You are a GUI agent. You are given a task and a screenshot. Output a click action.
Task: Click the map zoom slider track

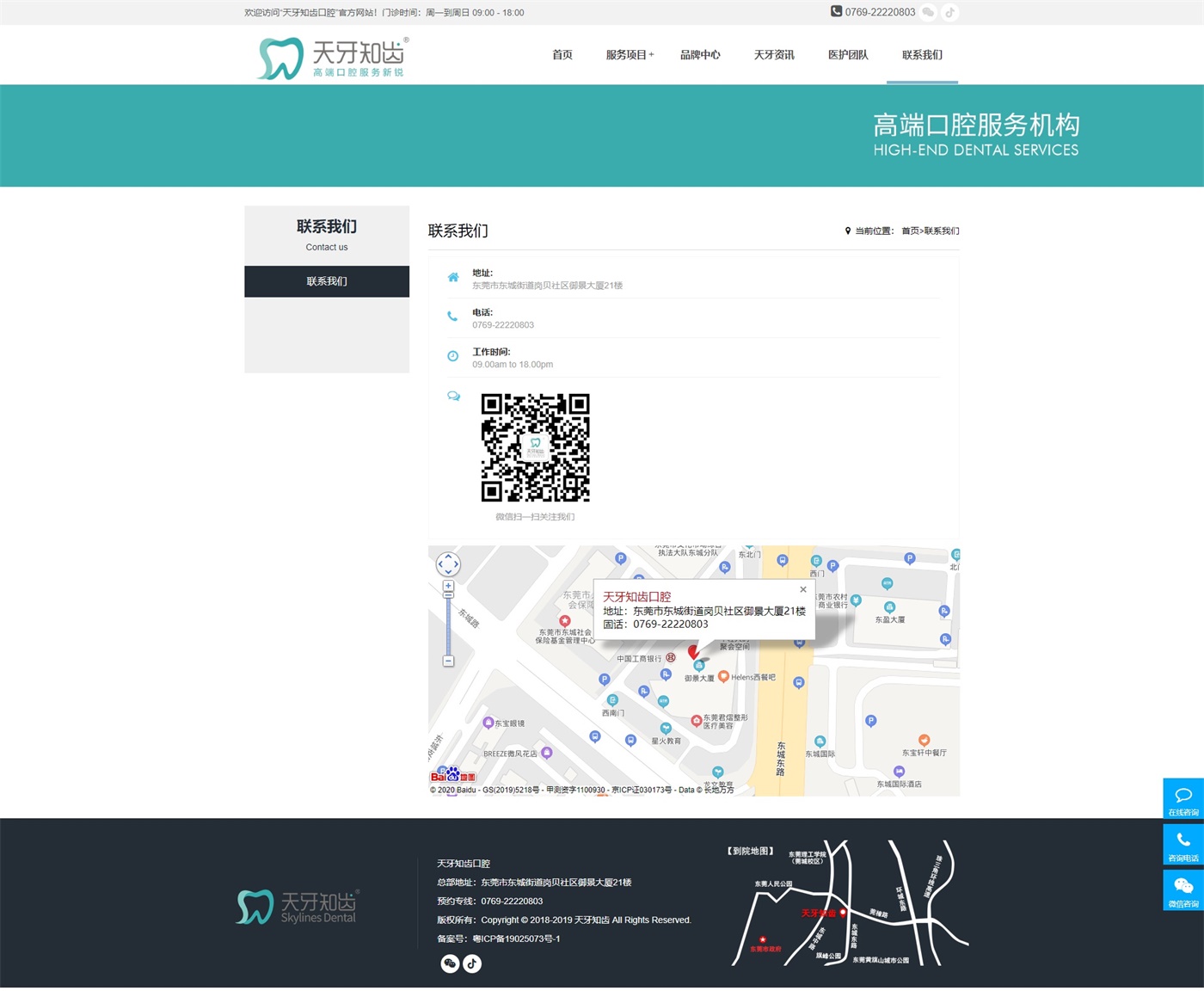[x=448, y=625]
